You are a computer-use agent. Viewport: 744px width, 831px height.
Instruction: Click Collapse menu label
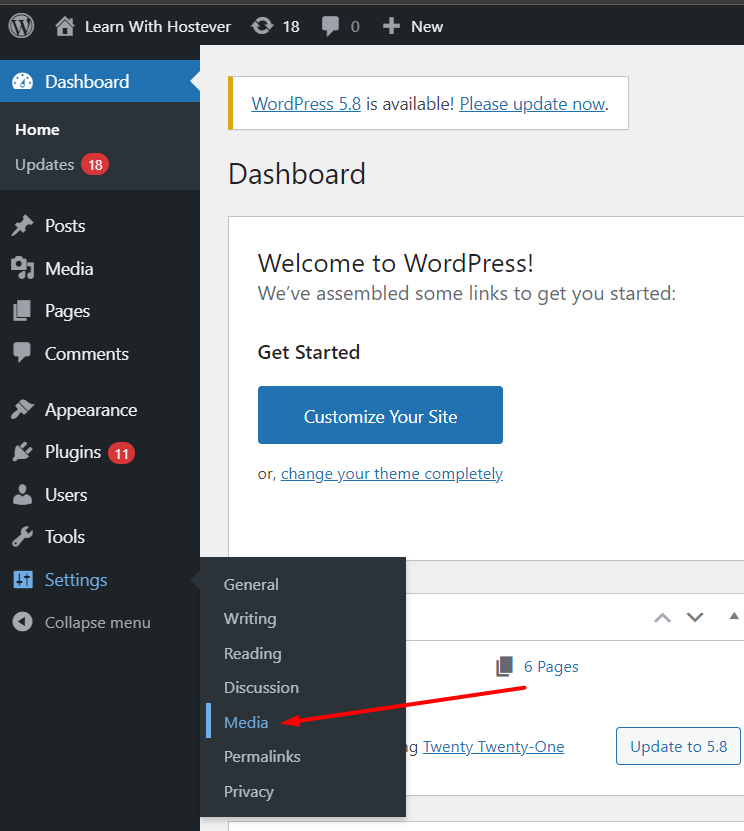98,623
